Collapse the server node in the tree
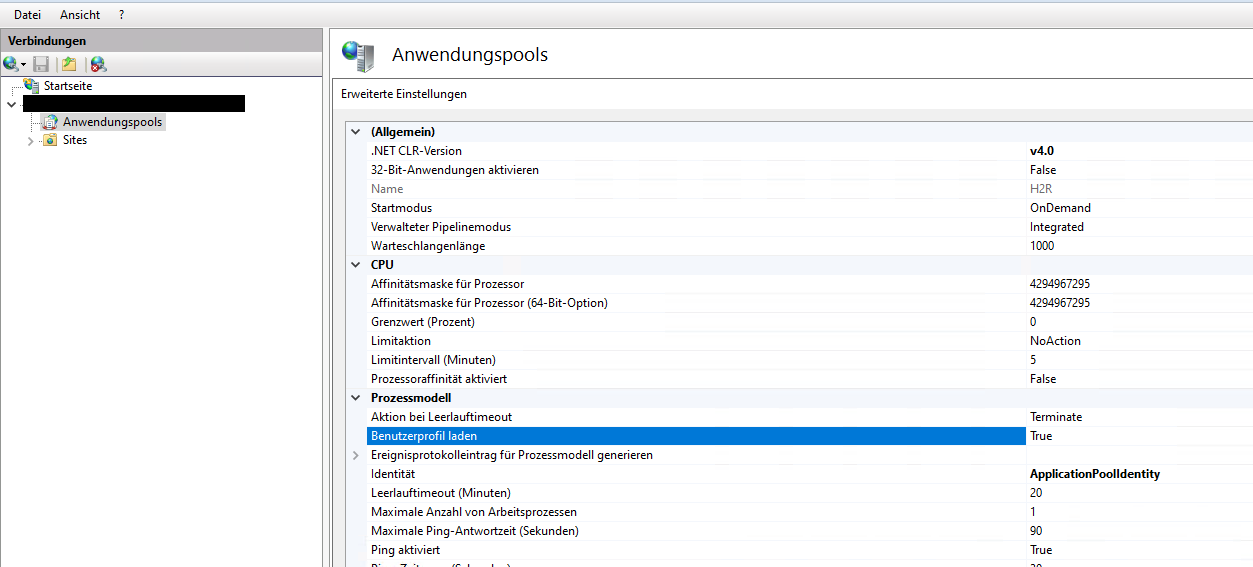Image resolution: width=1253 pixels, height=567 pixels. tap(11, 104)
